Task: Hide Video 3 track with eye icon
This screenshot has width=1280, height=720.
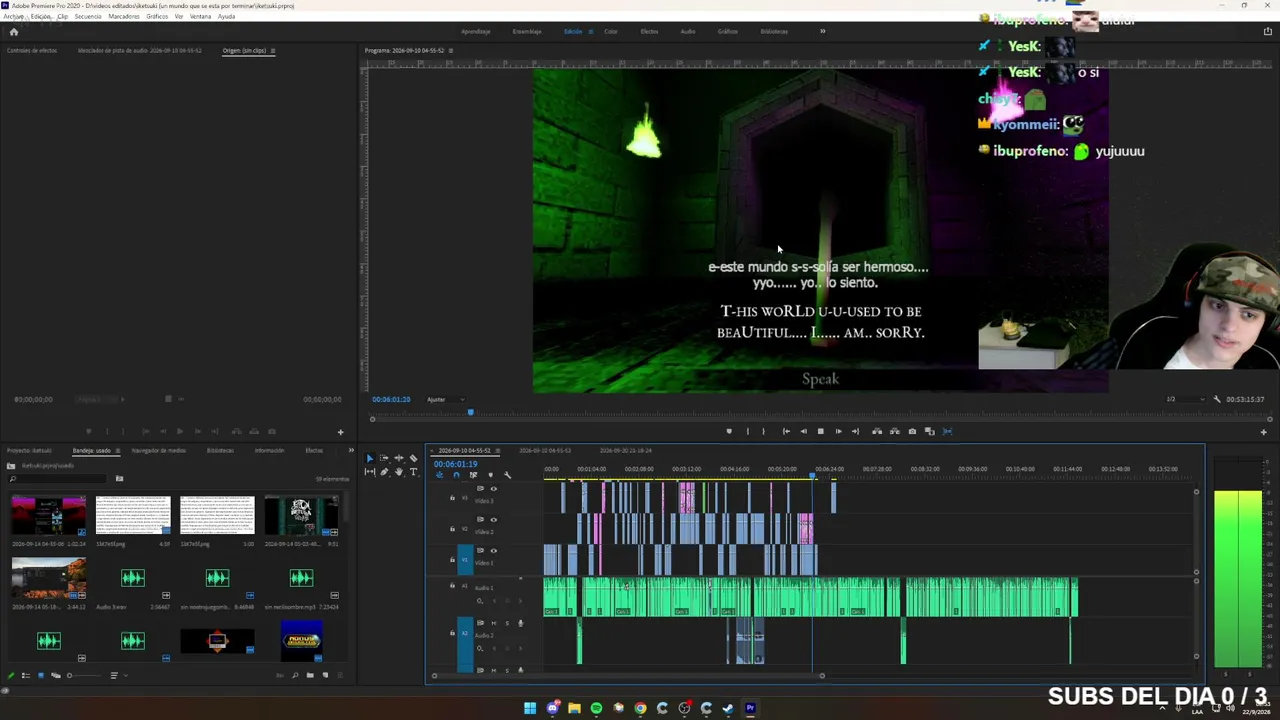Action: click(x=494, y=489)
